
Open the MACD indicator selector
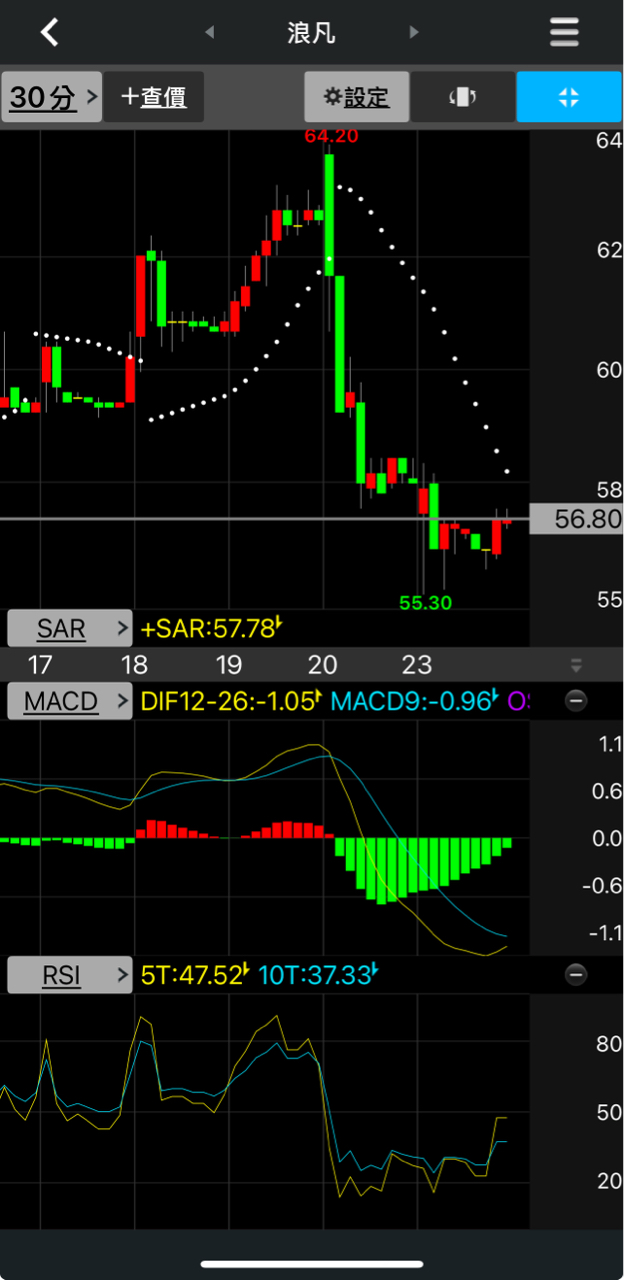[70, 701]
